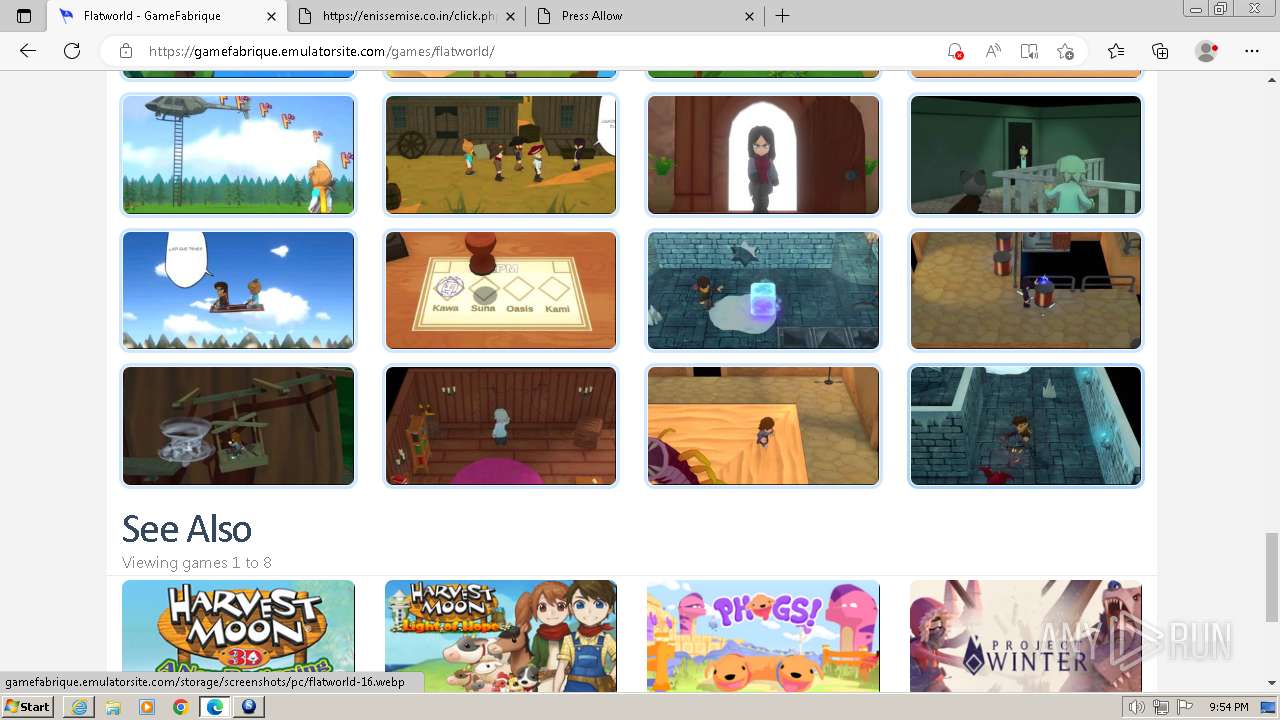Click the See Also heading
The height and width of the screenshot is (720, 1280).
(x=187, y=529)
